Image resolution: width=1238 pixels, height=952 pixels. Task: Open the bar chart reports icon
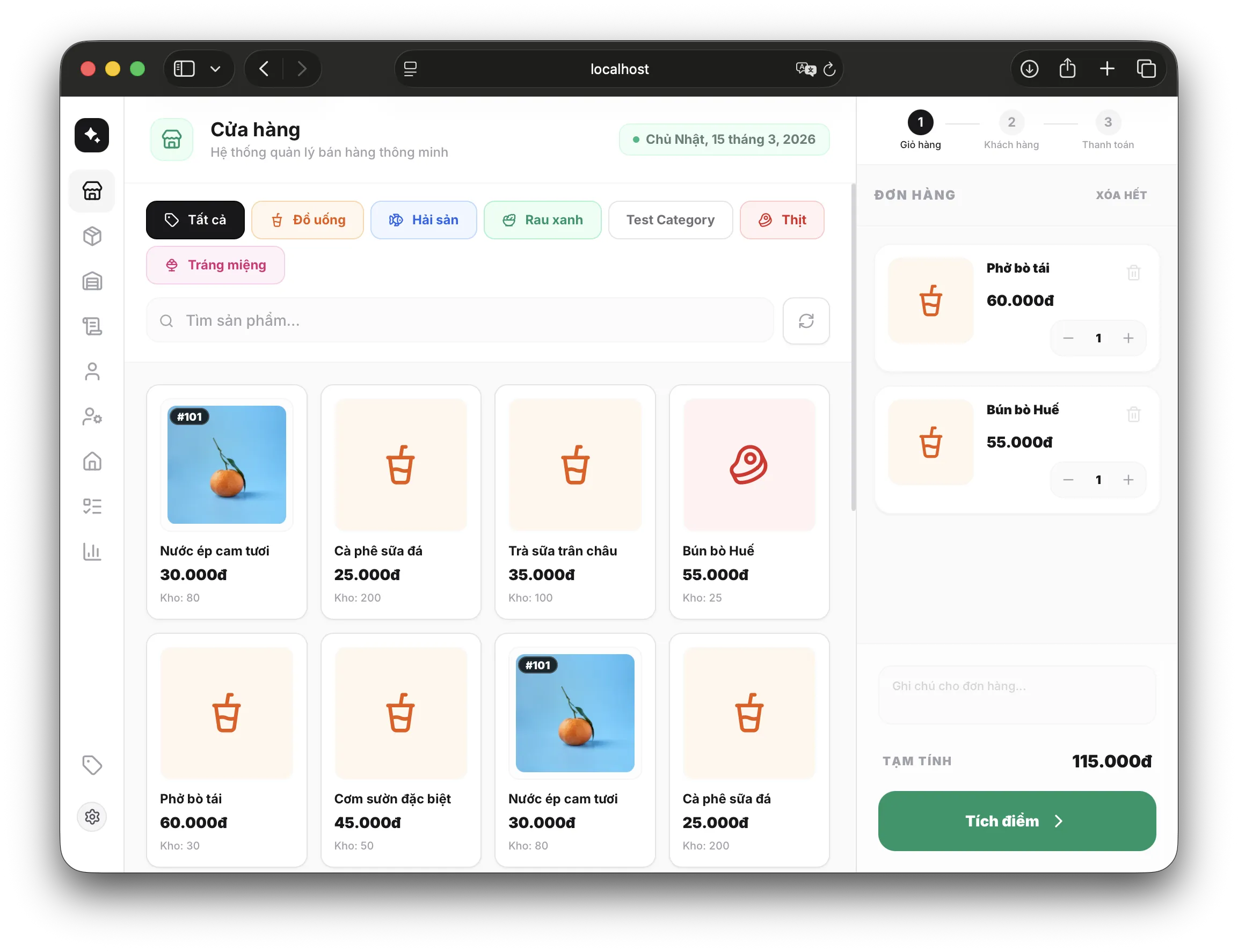pyautogui.click(x=92, y=551)
